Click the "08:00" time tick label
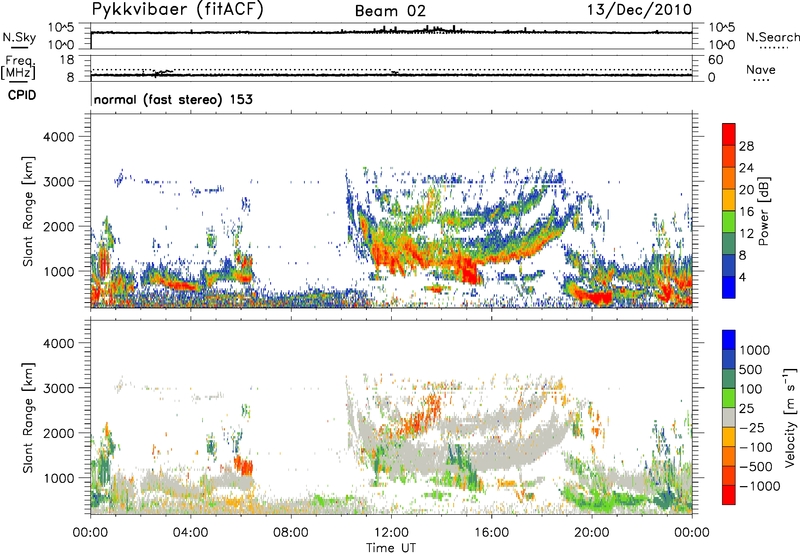 pos(291,533)
